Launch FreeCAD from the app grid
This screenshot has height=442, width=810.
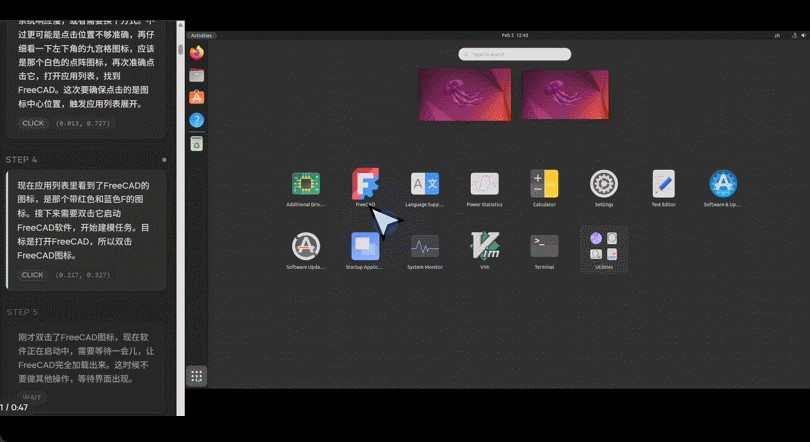click(365, 184)
